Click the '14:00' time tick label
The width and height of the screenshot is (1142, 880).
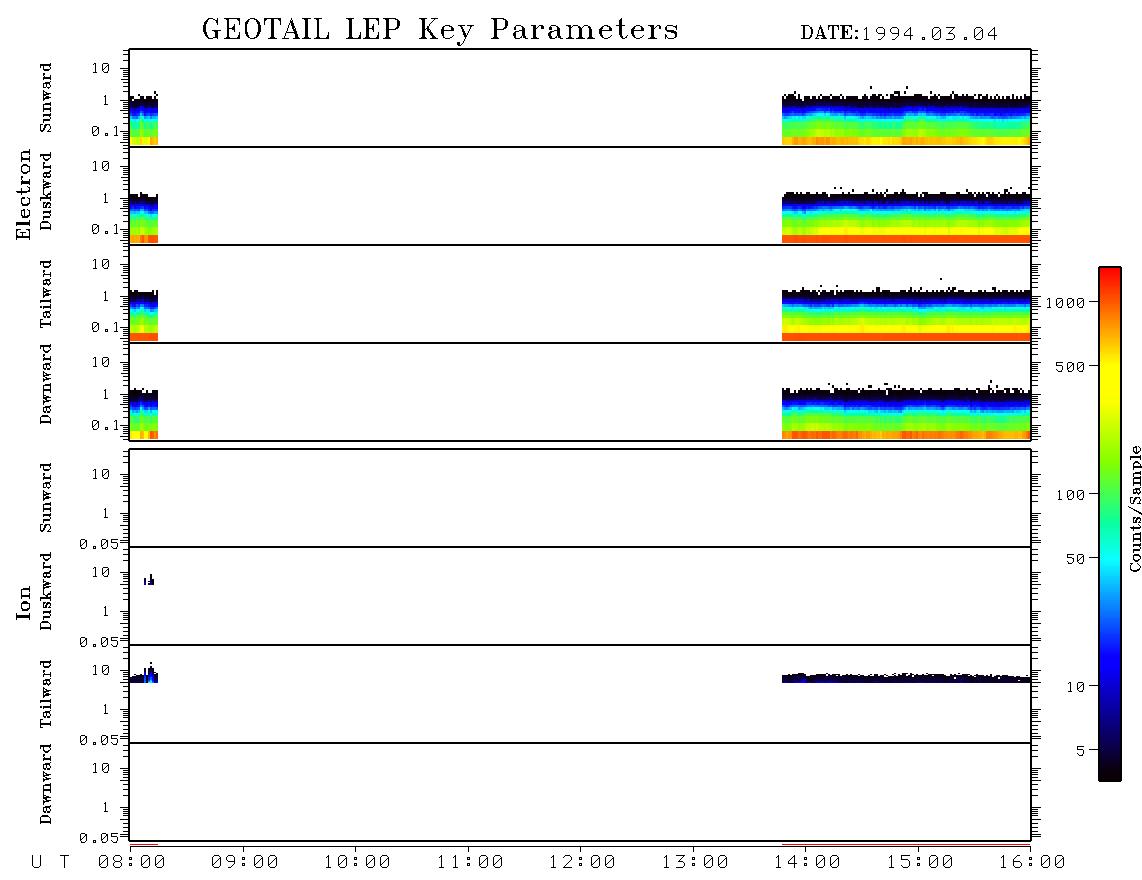coord(807,862)
